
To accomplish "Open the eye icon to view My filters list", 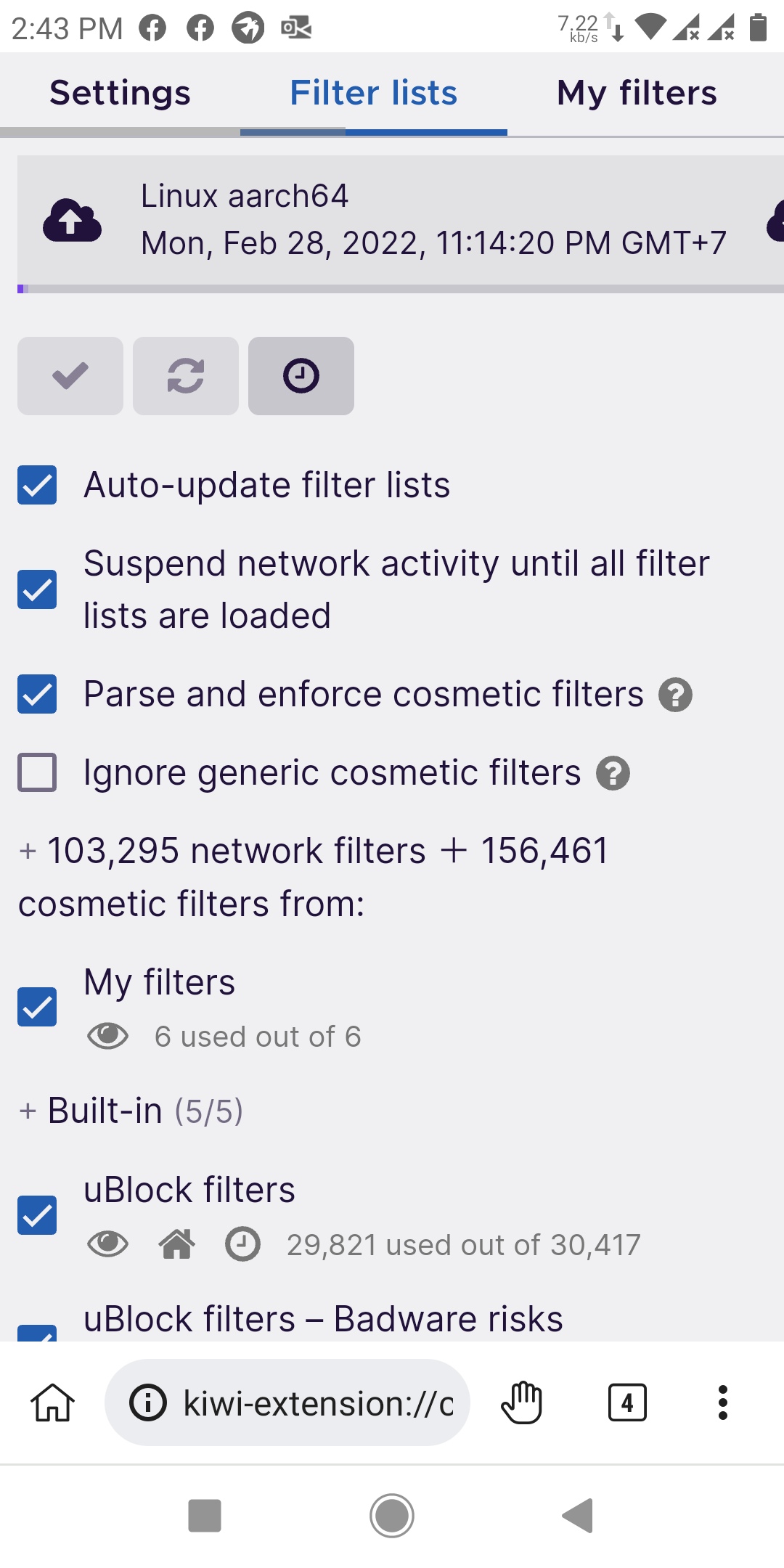I will (109, 1036).
